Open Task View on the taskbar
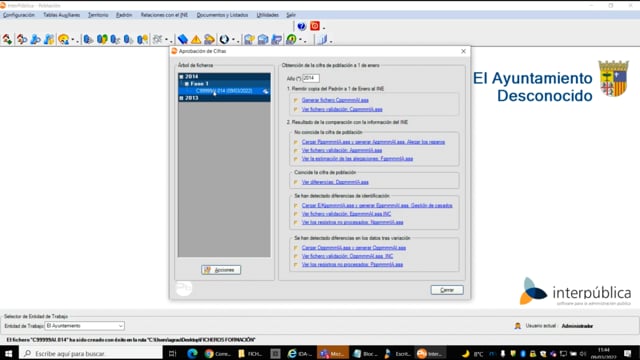Image resolution: width=640 pixels, height=360 pixels. [x=172, y=353]
